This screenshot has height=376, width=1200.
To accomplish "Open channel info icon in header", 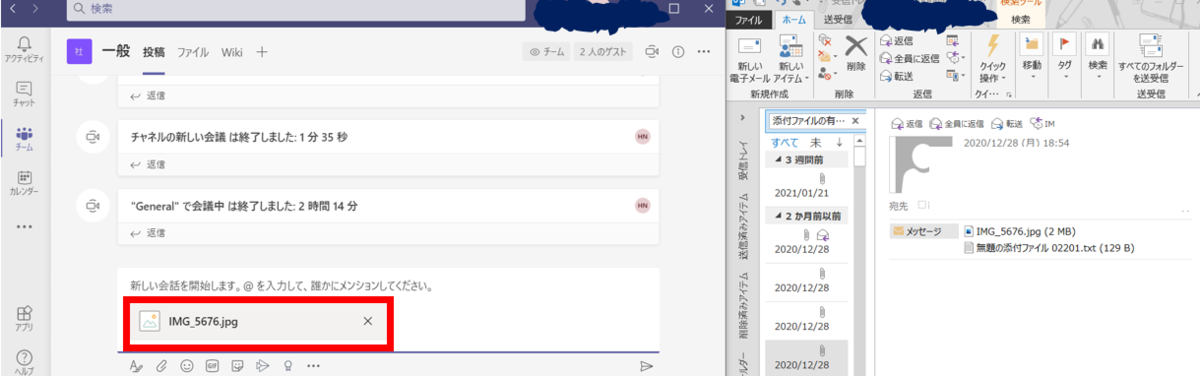I will pyautogui.click(x=678, y=52).
